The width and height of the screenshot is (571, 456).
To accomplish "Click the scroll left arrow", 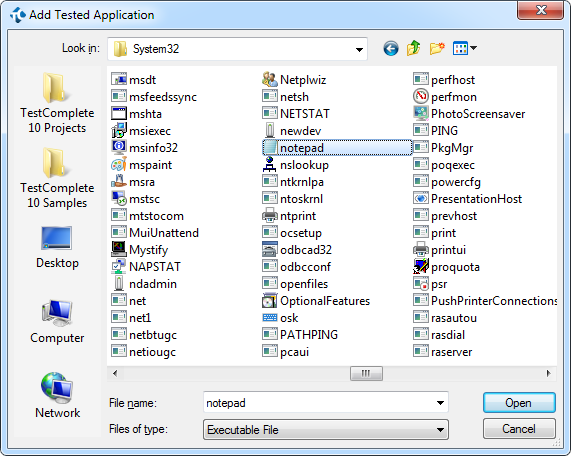I will 115,373.
